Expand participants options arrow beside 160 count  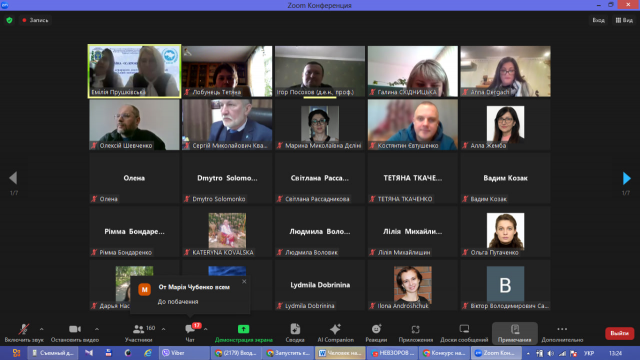pos(164,329)
